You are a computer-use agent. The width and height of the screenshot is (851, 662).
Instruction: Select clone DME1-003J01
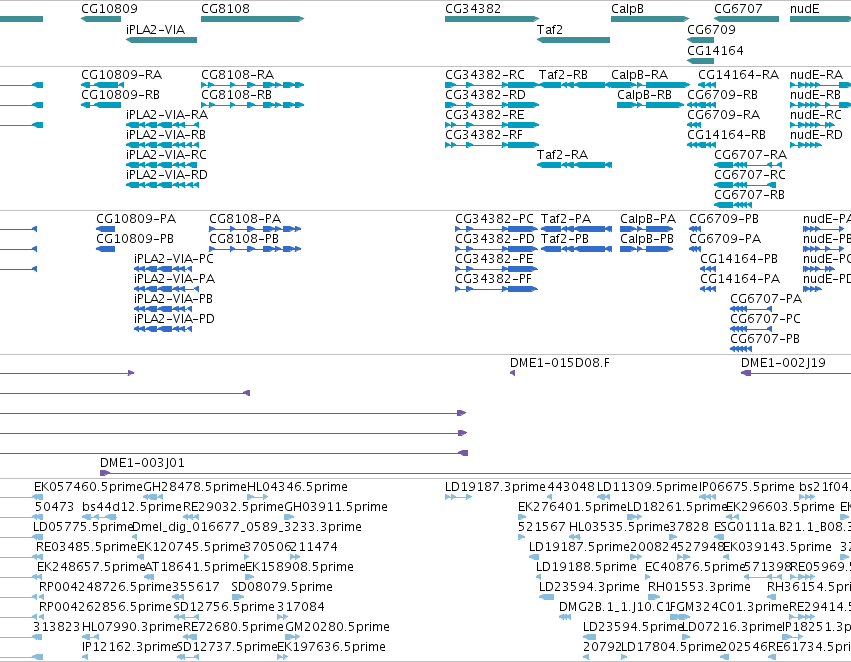142,463
